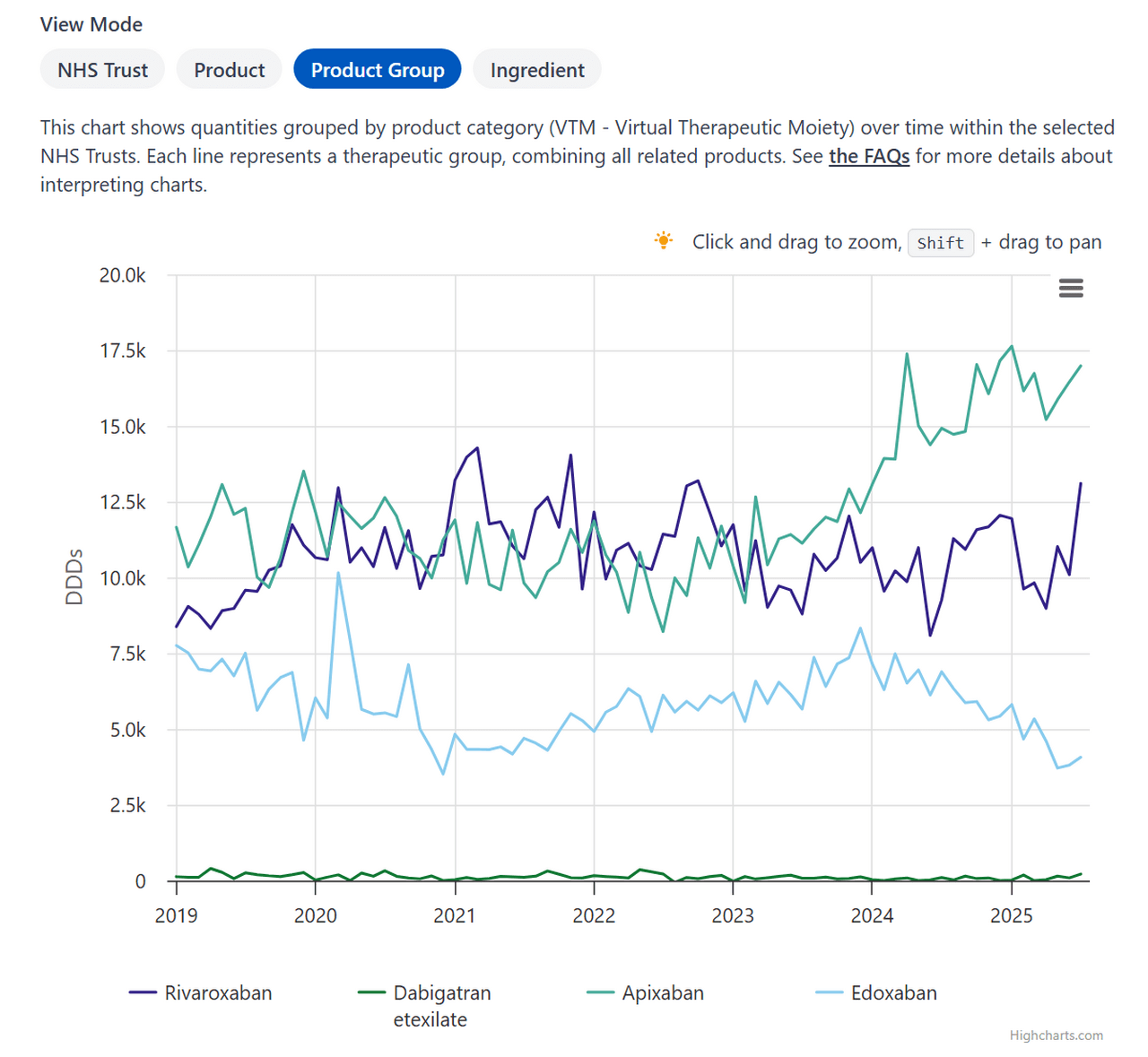Click the DDDs y-axis title

[74, 577]
